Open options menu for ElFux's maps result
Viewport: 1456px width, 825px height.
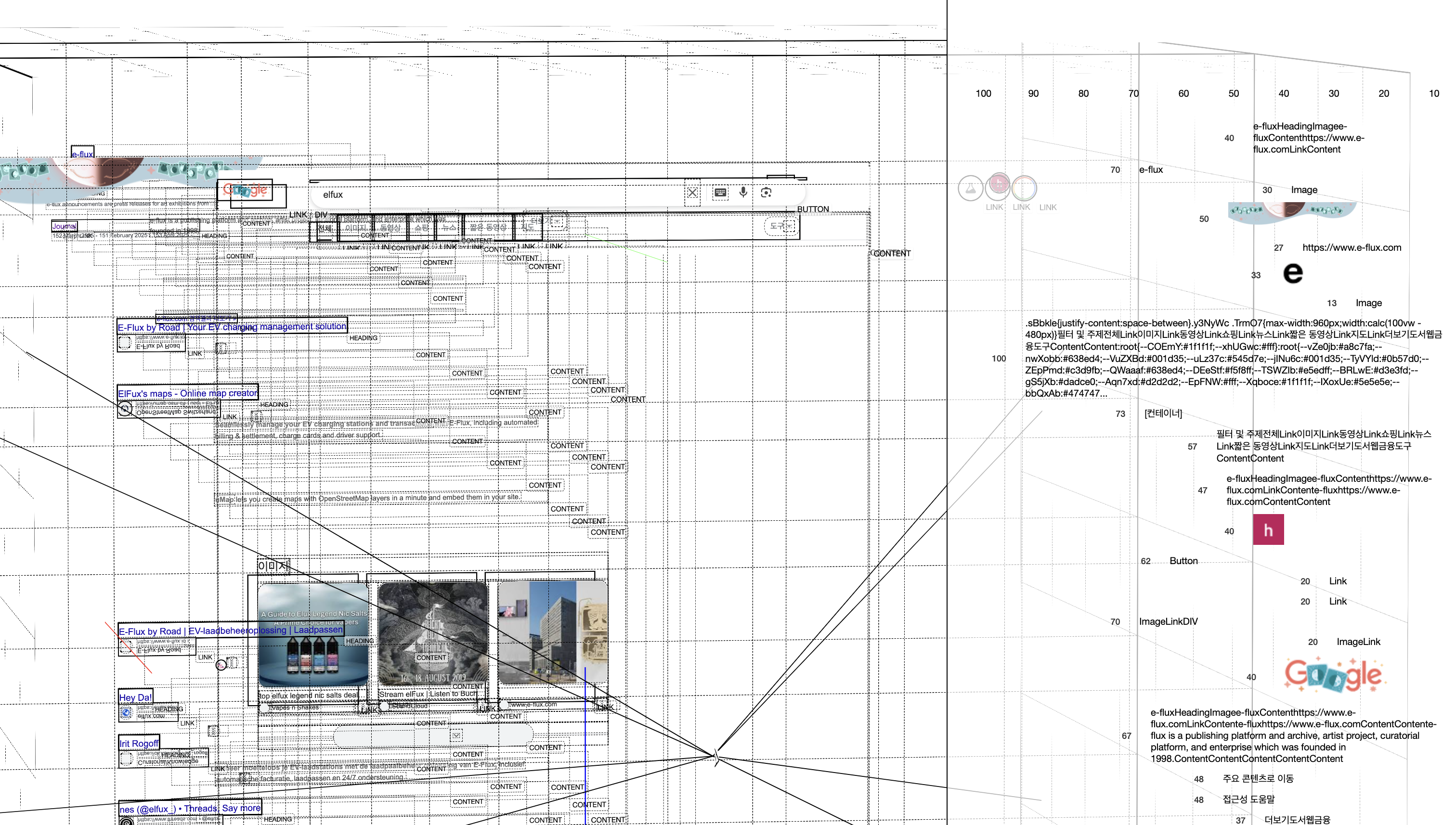point(256,415)
